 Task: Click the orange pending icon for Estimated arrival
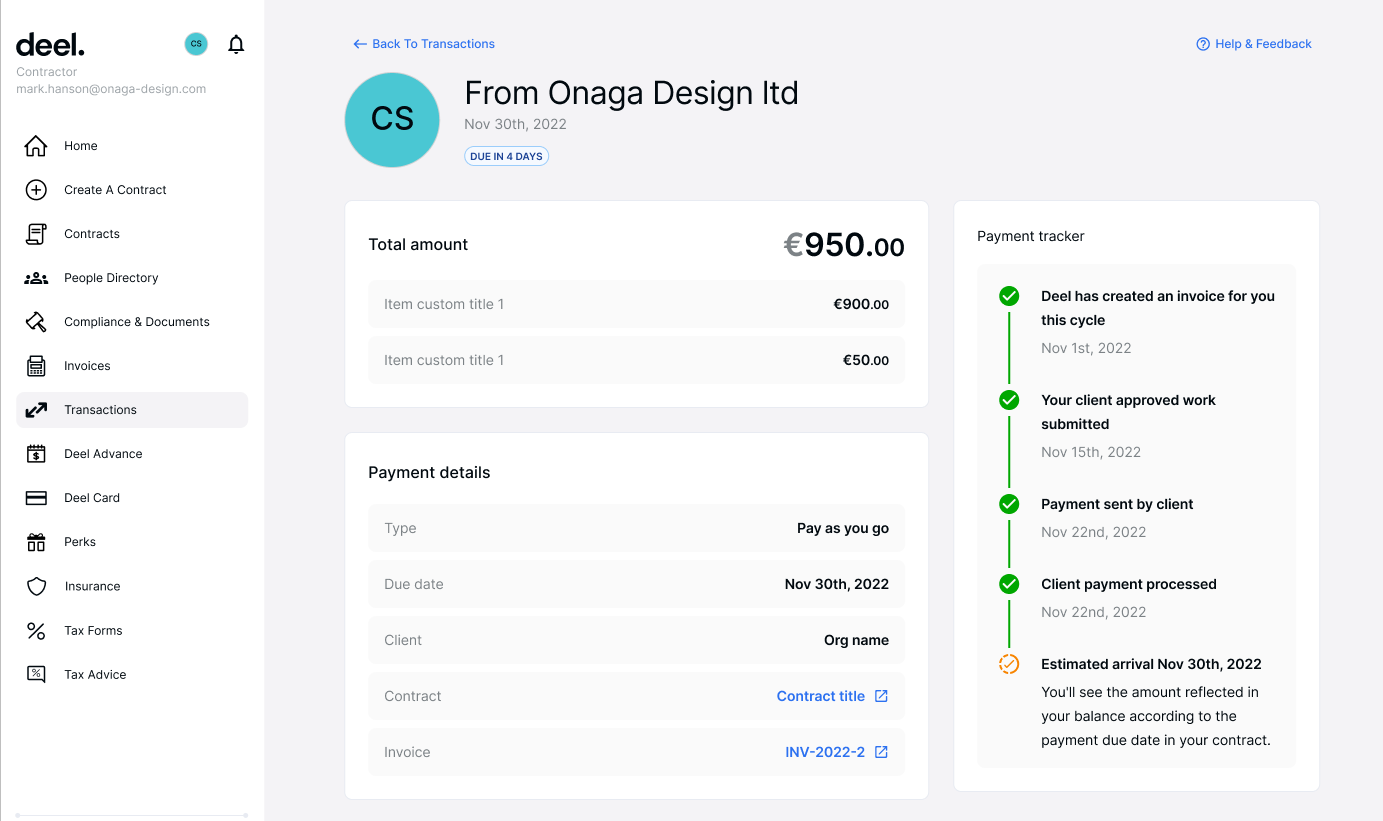click(1009, 664)
